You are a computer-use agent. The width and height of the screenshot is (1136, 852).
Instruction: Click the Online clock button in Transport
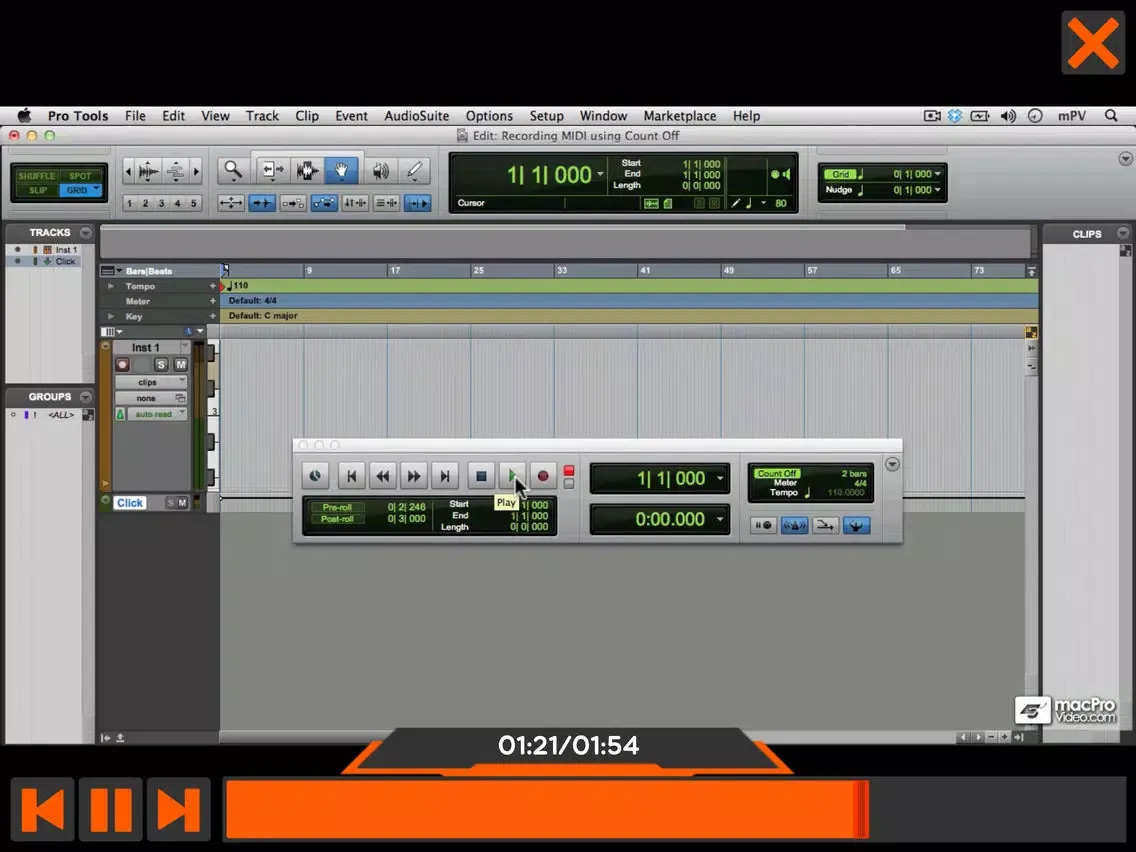(315, 476)
